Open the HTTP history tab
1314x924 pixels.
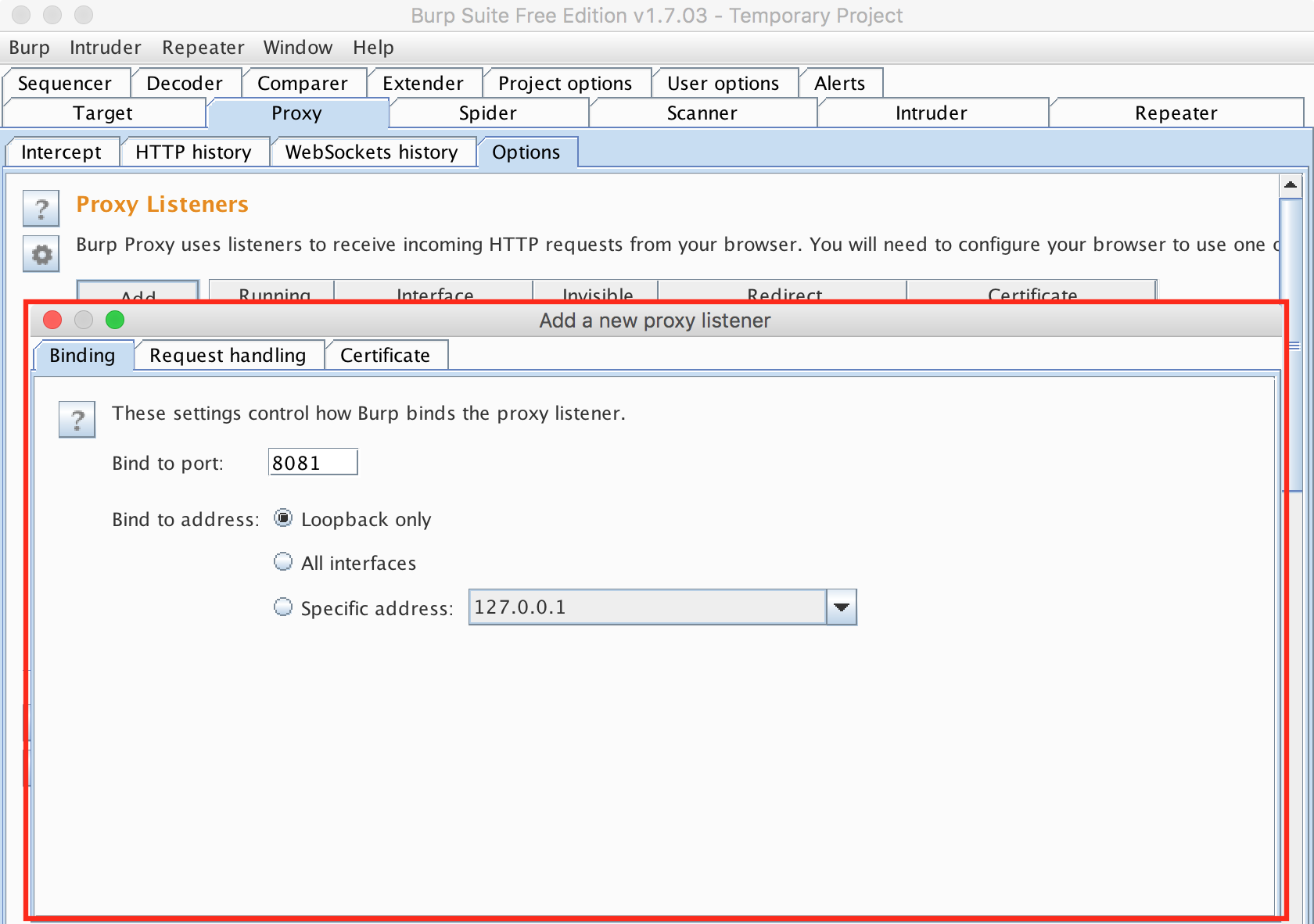193,152
